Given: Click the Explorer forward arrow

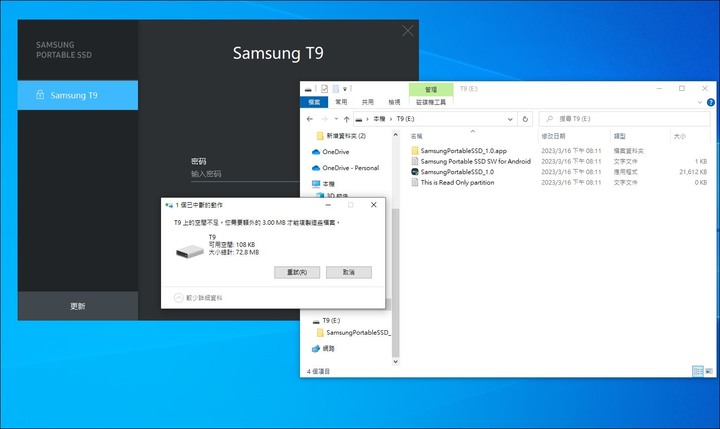Looking at the screenshot, I should (x=324, y=119).
